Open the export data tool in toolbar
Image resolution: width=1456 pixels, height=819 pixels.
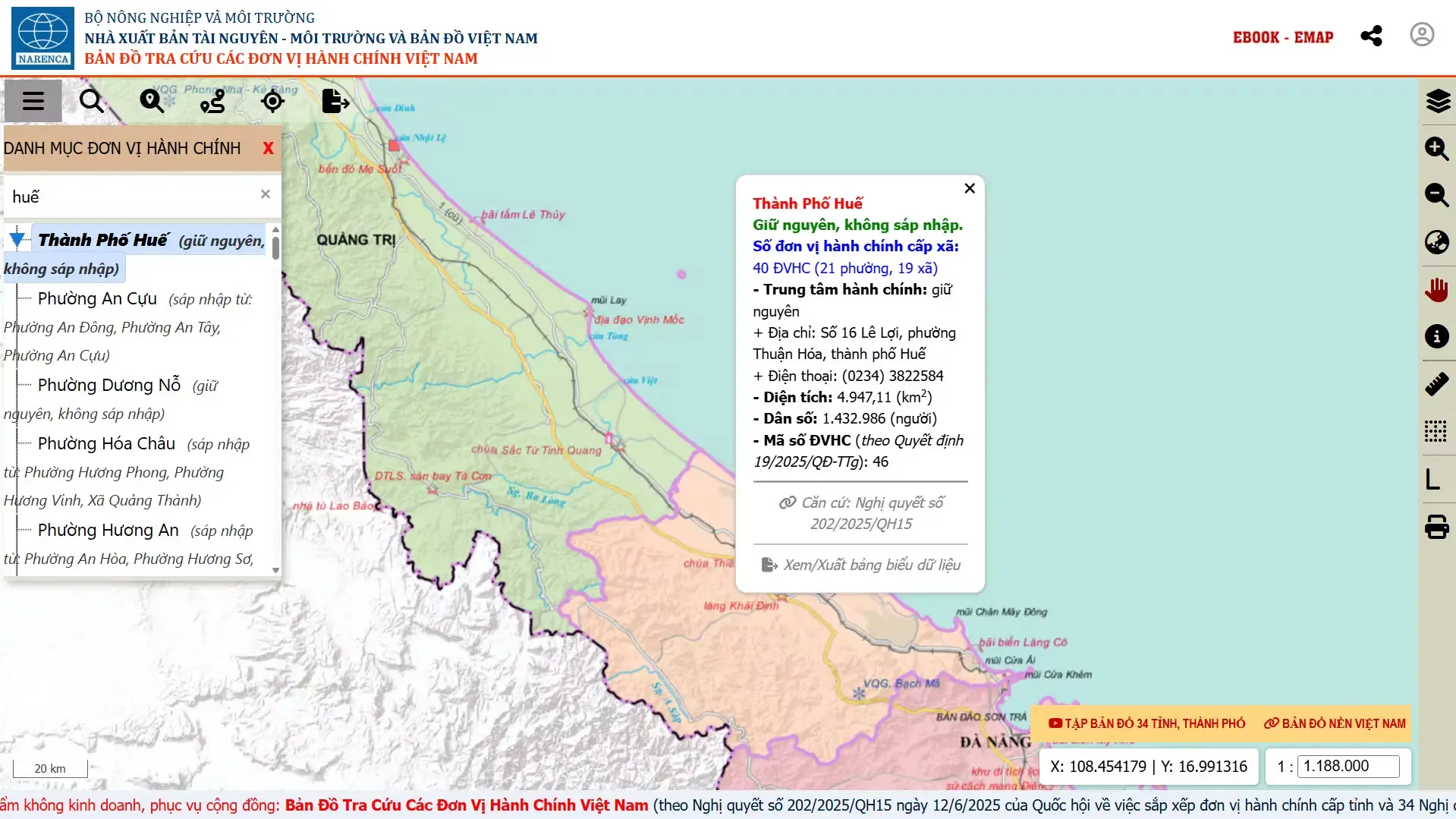pyautogui.click(x=335, y=101)
